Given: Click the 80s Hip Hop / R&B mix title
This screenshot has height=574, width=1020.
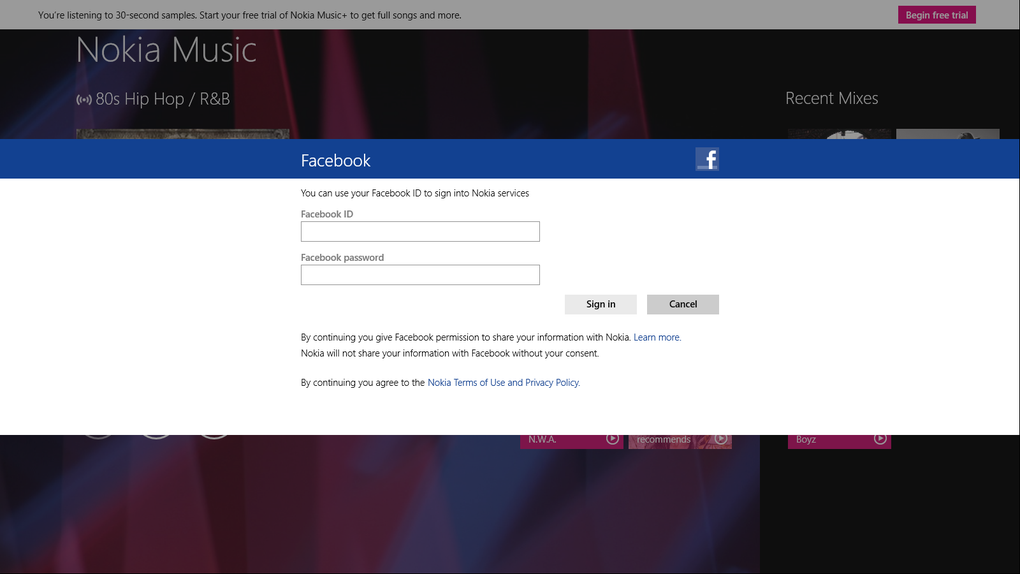Looking at the screenshot, I should point(163,99).
